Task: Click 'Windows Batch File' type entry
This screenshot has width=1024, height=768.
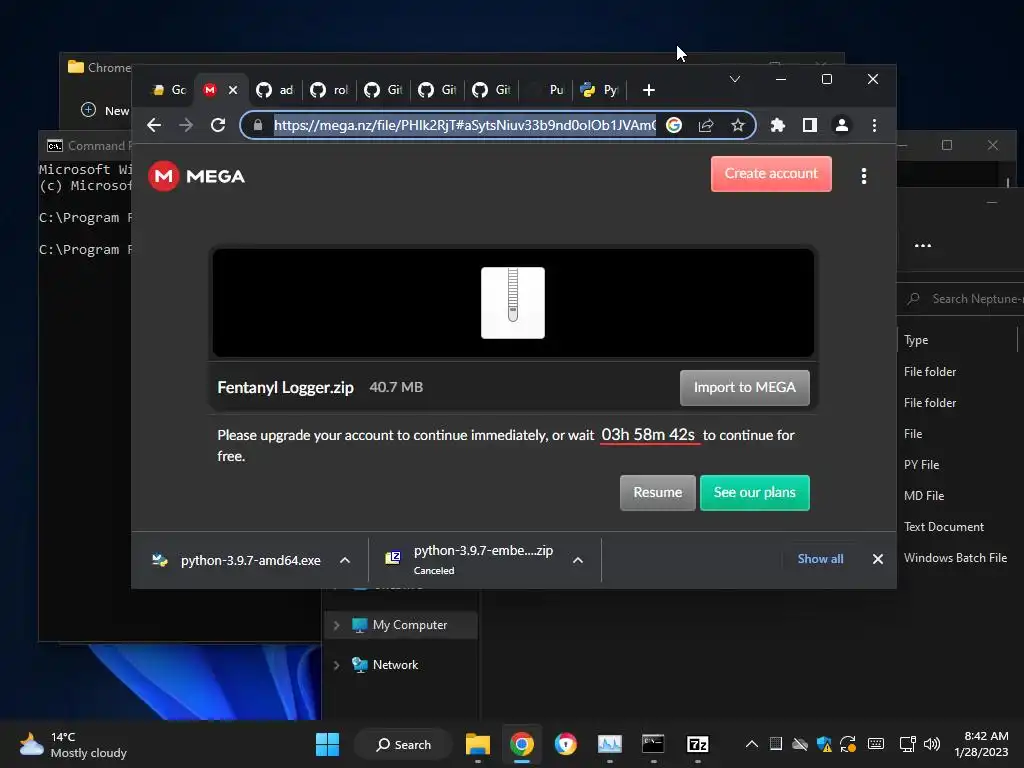Action: pyautogui.click(x=955, y=558)
